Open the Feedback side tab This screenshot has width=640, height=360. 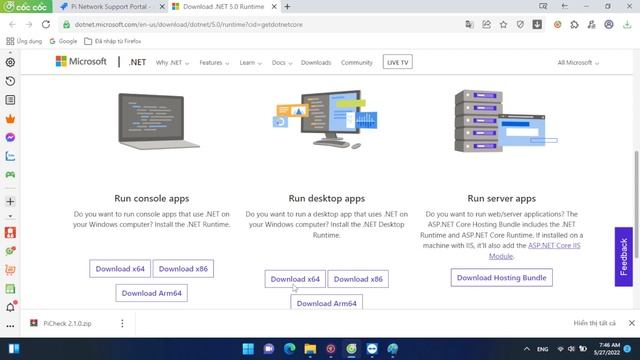point(624,257)
